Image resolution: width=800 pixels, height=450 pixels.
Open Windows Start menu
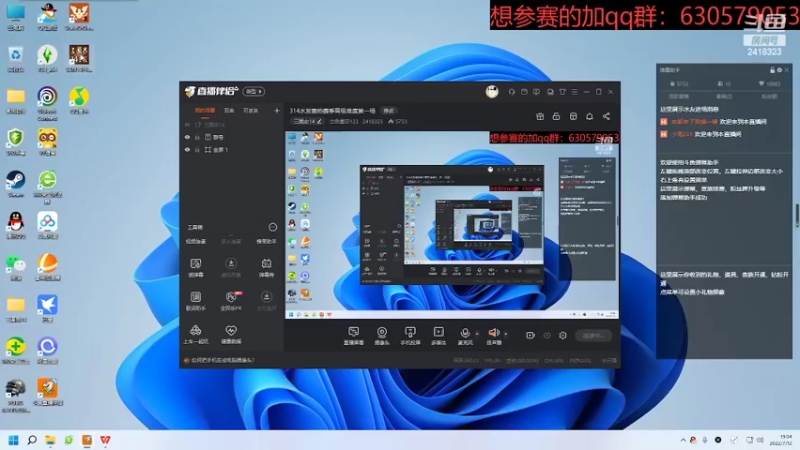(14, 440)
